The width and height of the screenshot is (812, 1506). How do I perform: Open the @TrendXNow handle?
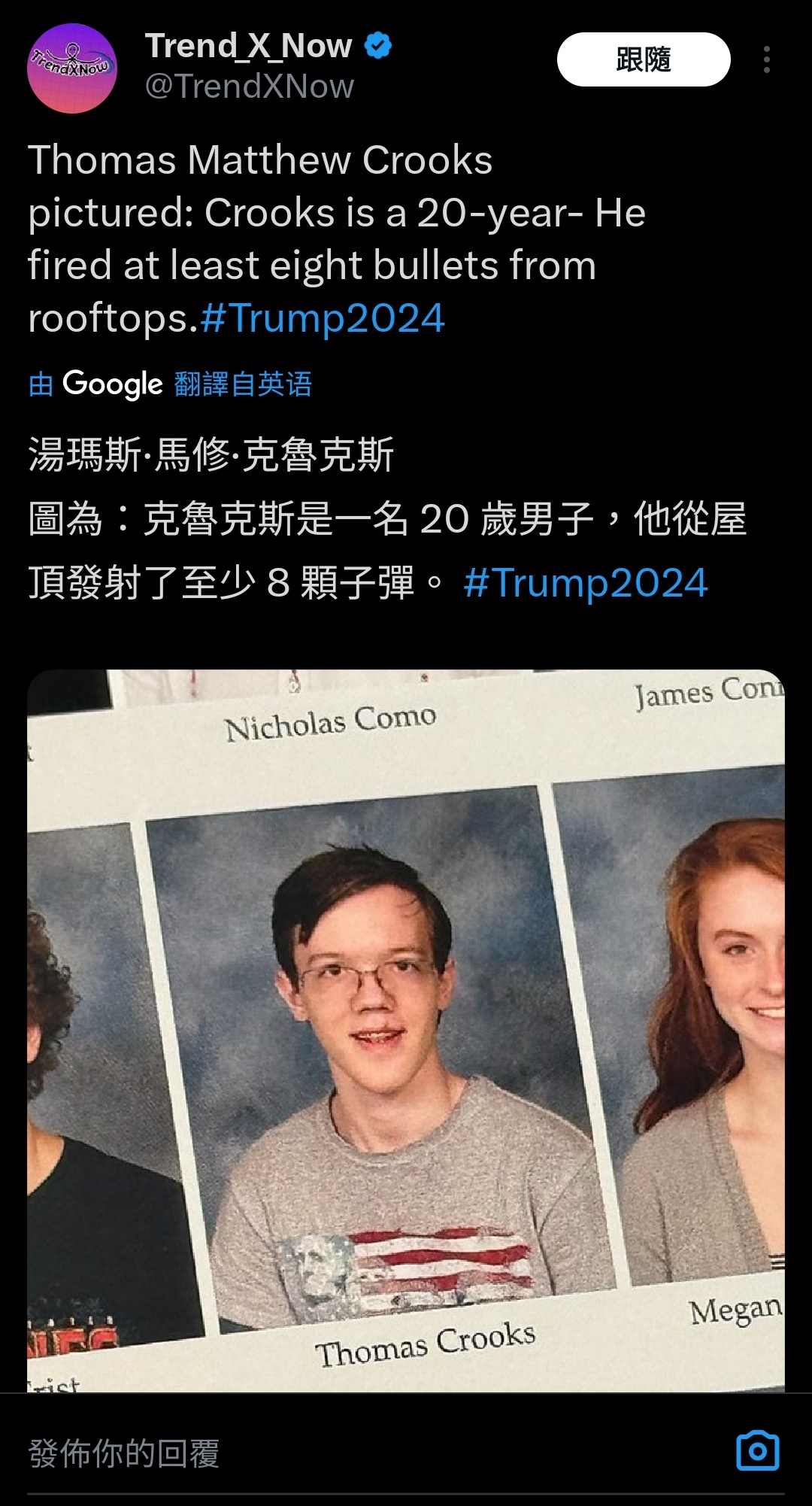249,87
